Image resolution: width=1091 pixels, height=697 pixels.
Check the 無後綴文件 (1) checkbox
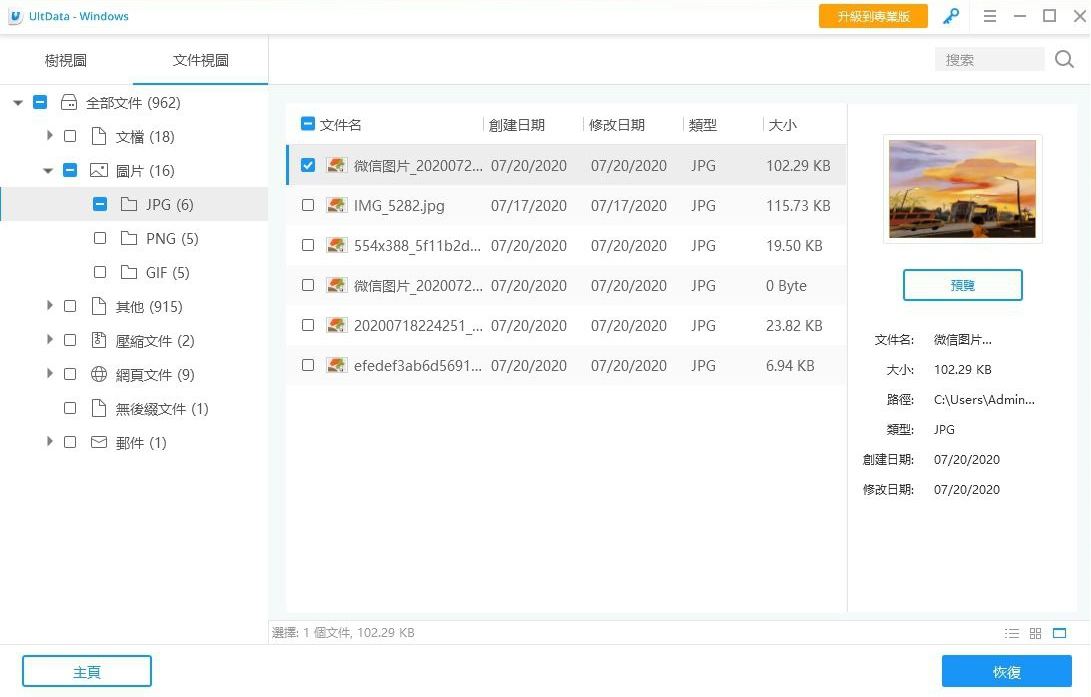tap(70, 408)
